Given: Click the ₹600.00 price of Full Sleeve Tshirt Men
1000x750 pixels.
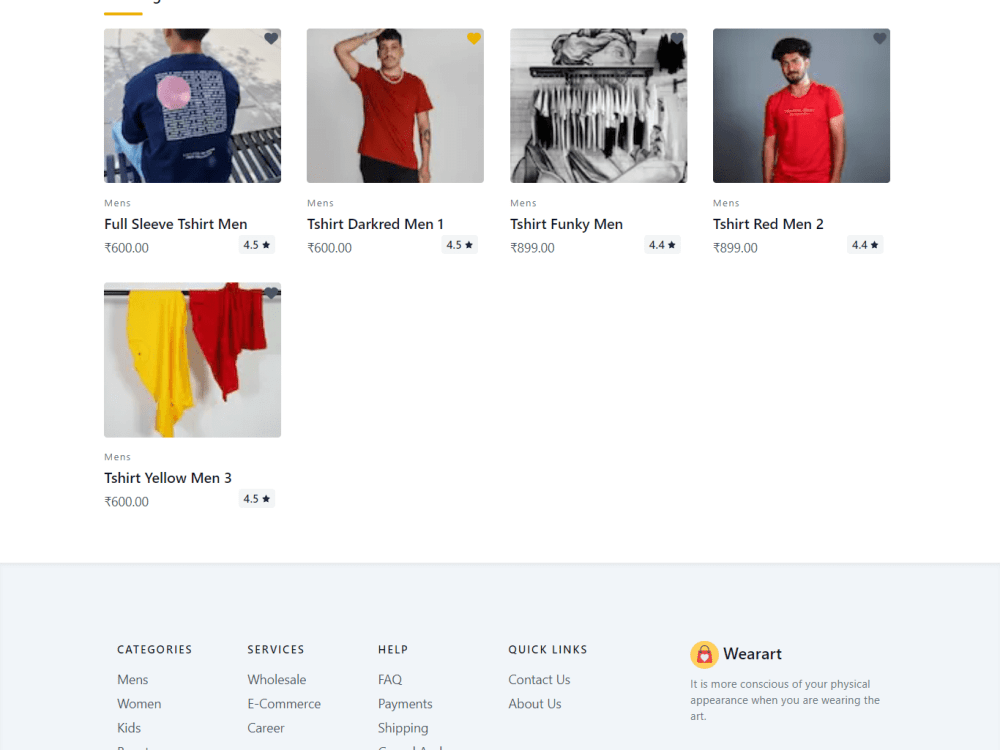Looking at the screenshot, I should pos(126,247).
